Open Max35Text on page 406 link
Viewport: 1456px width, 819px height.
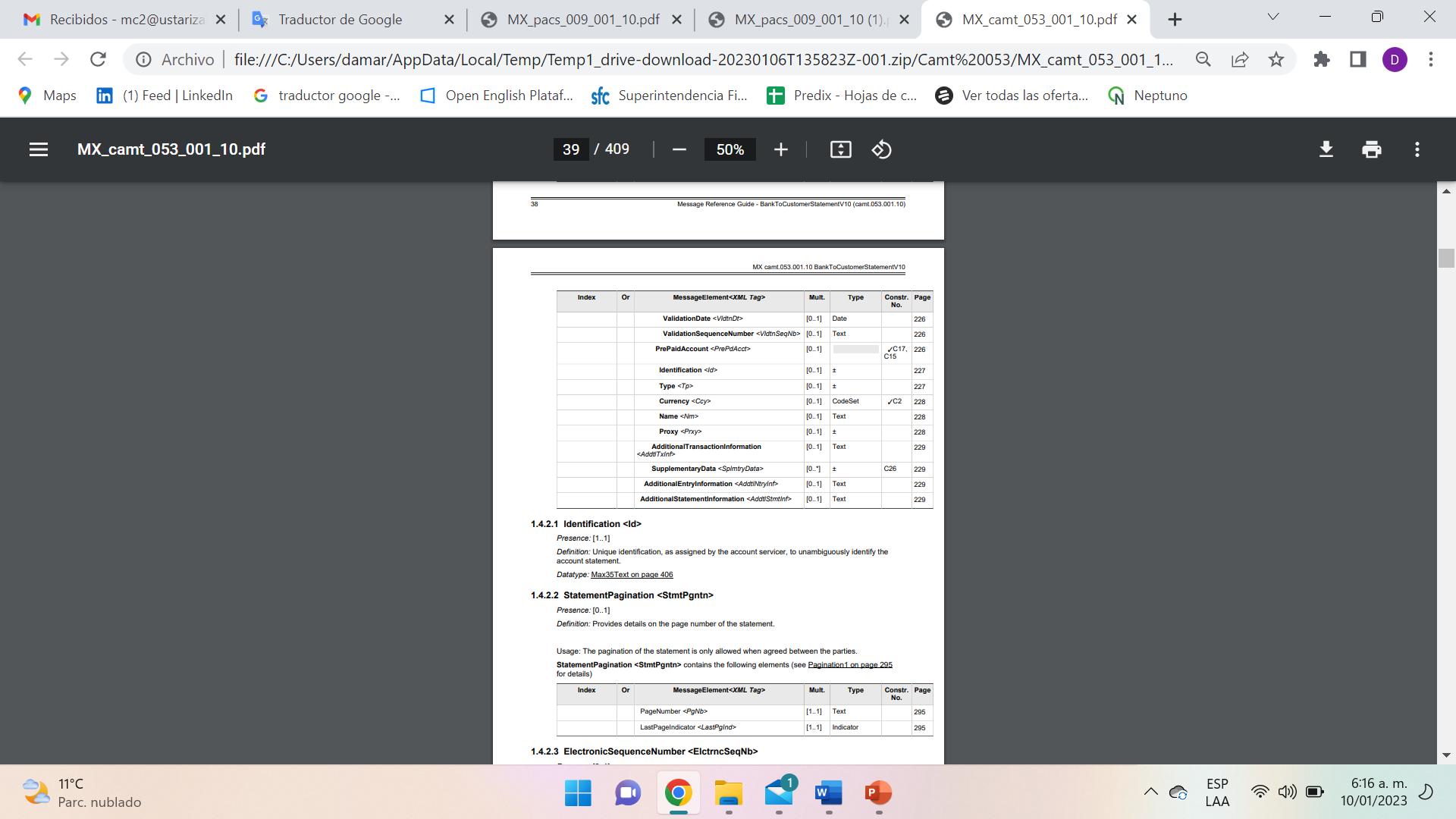tap(632, 575)
